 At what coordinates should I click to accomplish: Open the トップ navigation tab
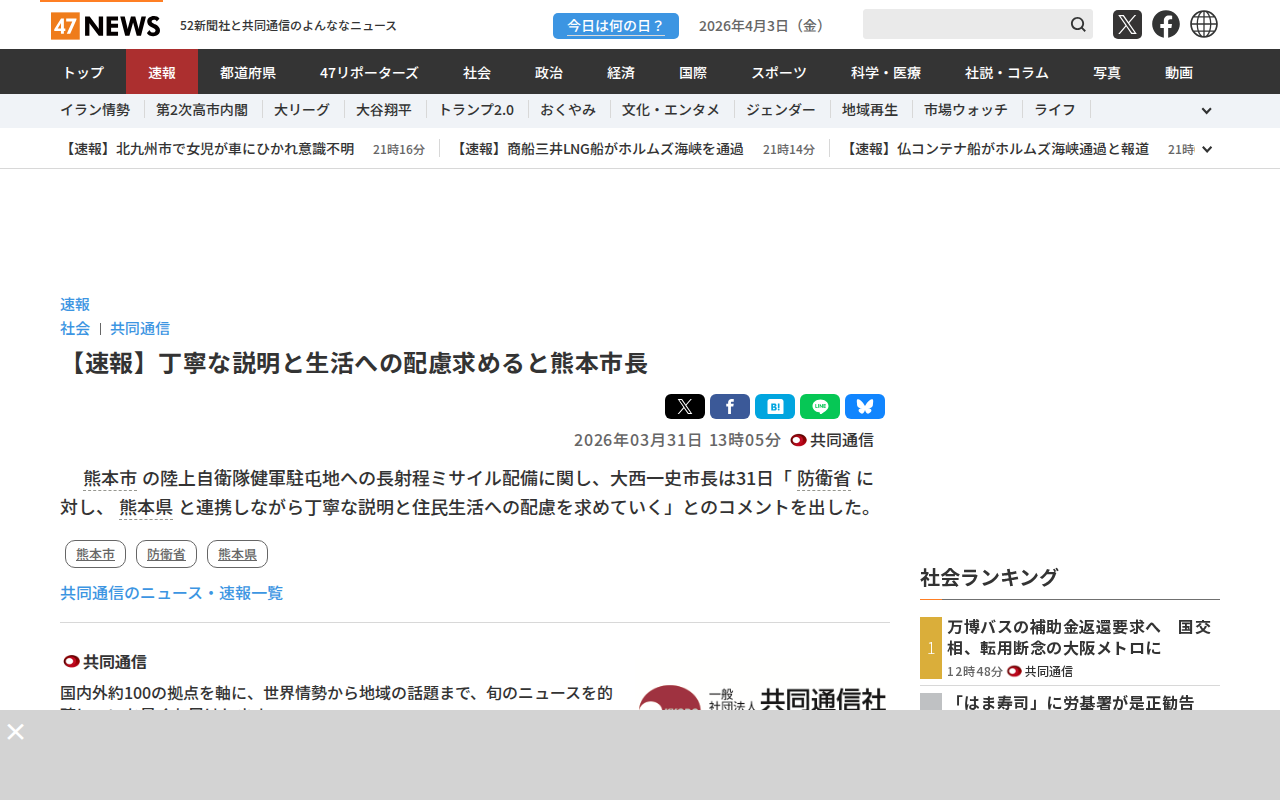click(83, 72)
